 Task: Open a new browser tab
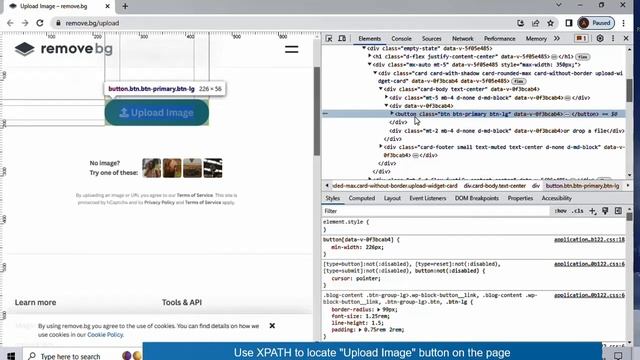pos(125,6)
